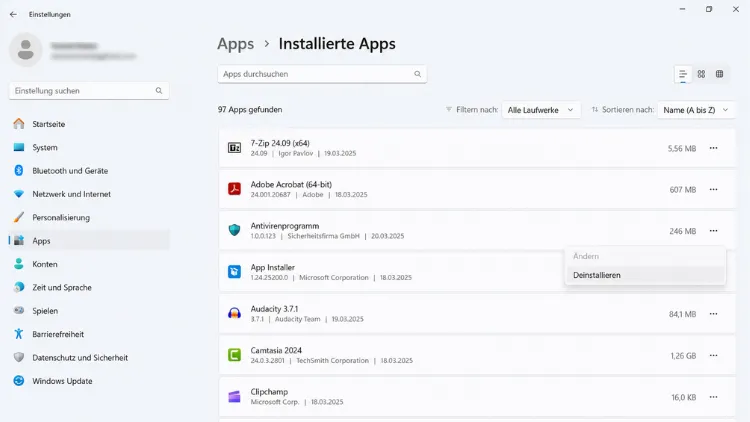The image size is (750, 422).
Task: Click the search icon in Einstellung suchen
Action: 159,90
